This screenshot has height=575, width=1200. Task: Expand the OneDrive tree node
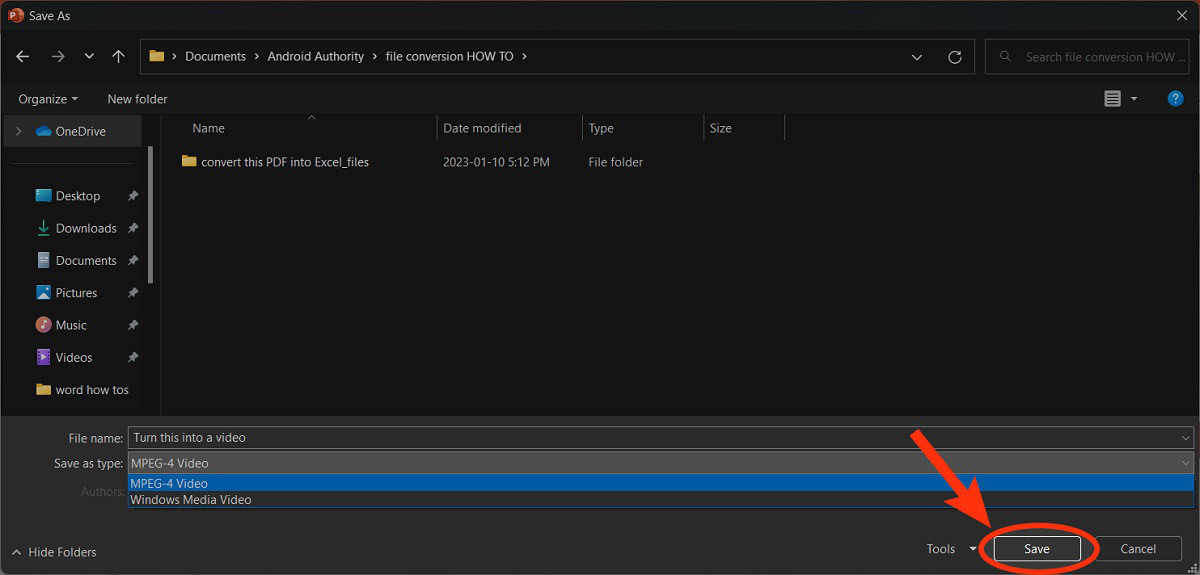[18, 131]
